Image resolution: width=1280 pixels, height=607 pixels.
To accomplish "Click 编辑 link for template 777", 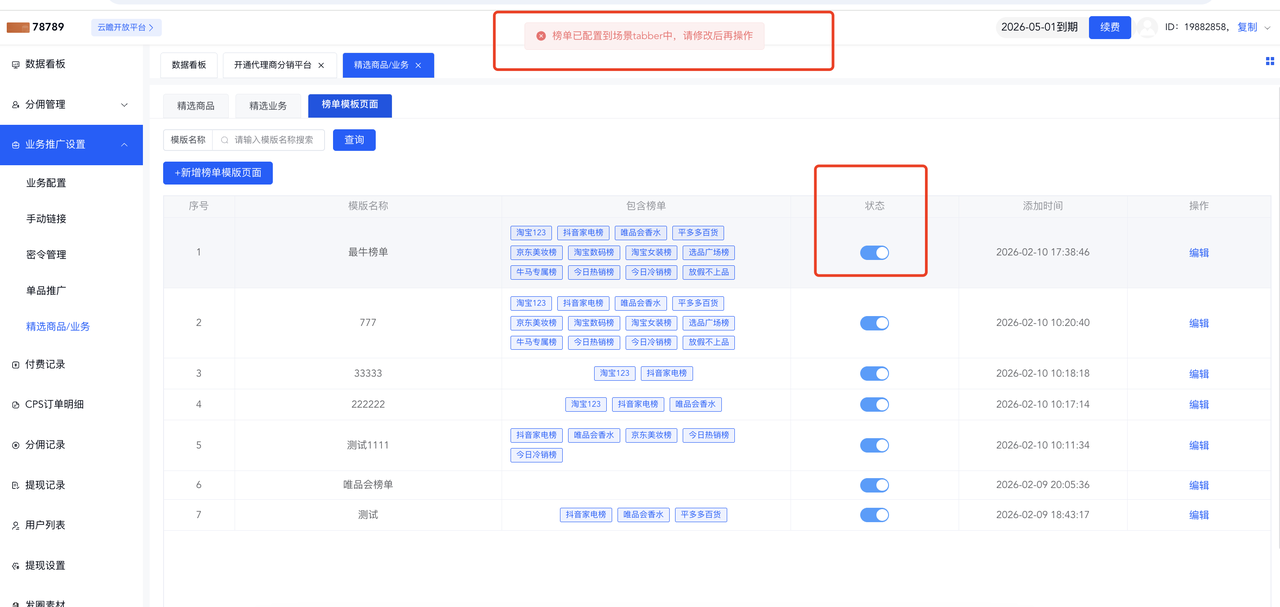I will point(1198,323).
